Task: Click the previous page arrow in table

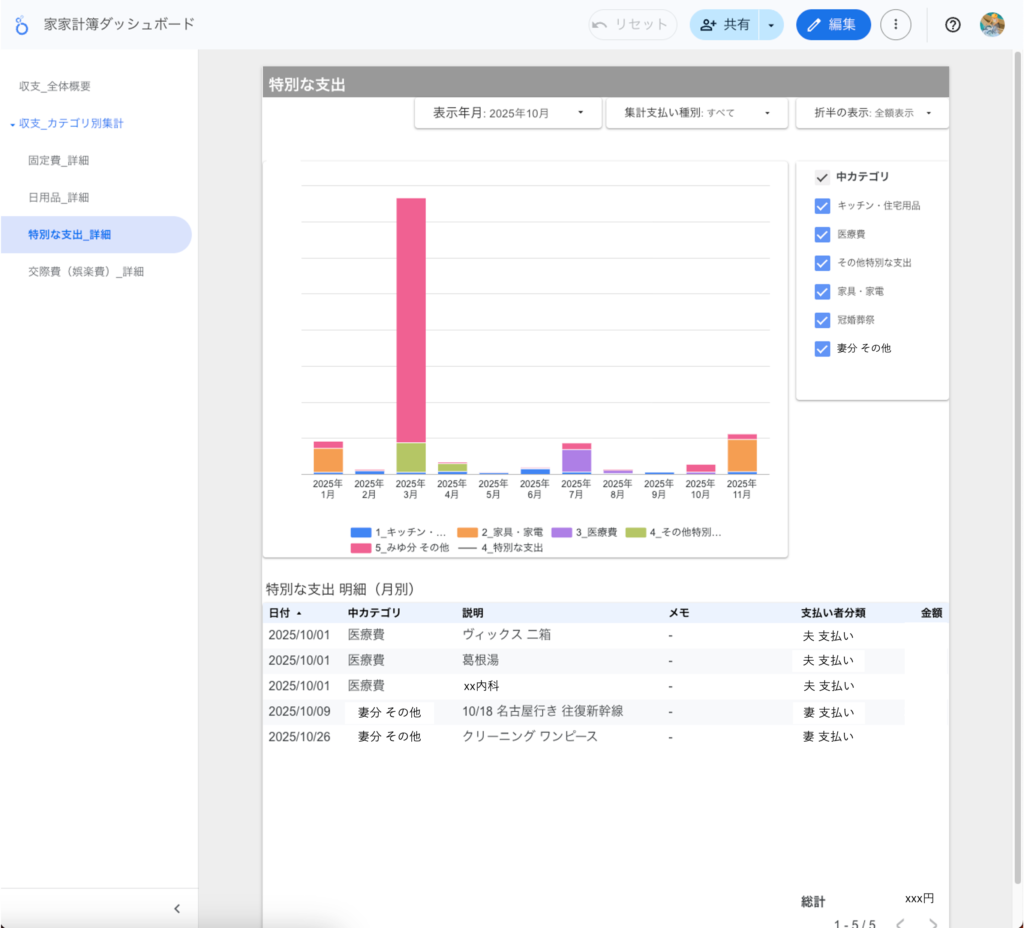Action: [x=899, y=924]
